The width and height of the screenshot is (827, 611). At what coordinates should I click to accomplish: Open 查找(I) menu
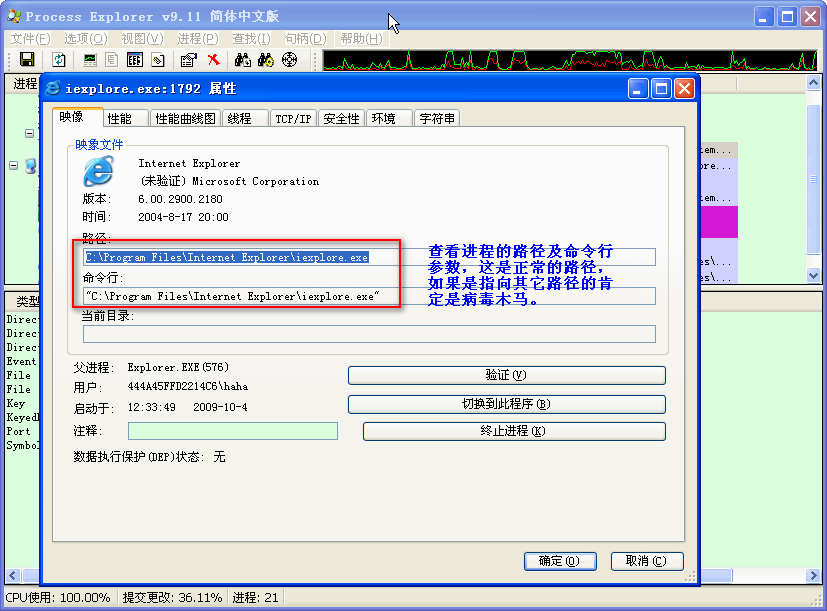(252, 39)
